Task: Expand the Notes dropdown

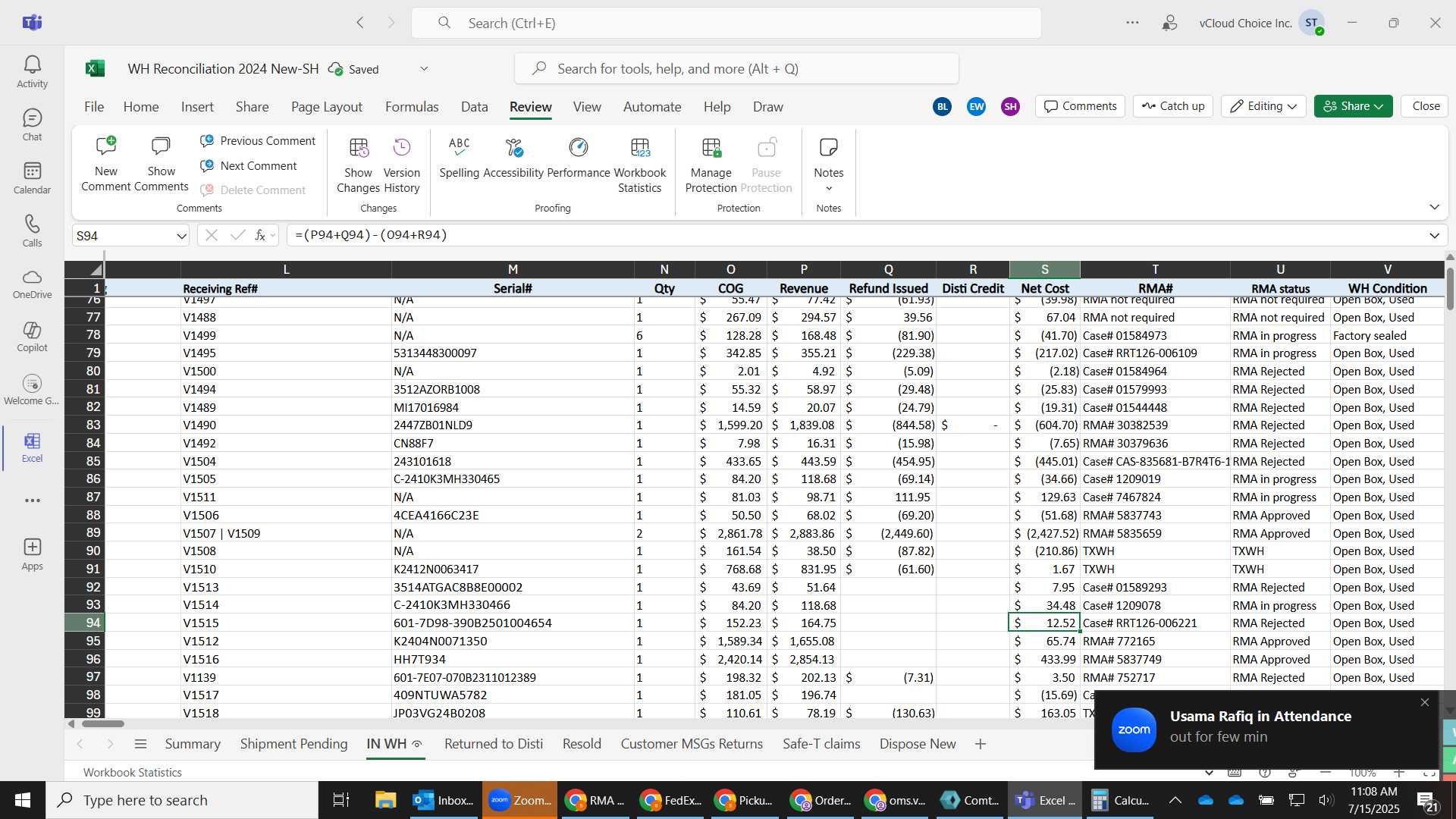Action: 829,188
